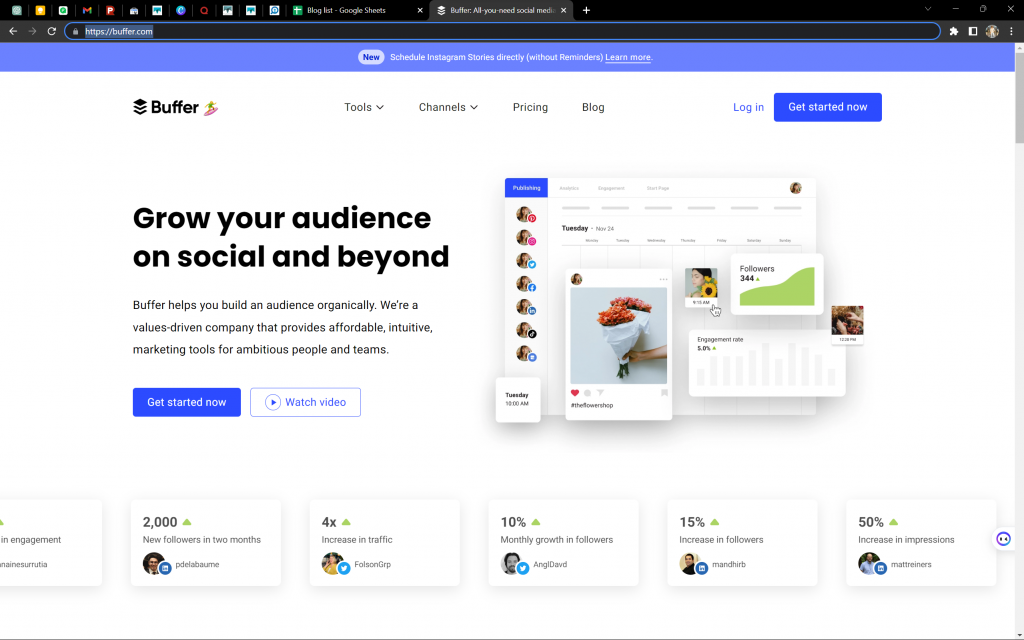Click 'Increase in impressions' text
Viewport: 1024px width, 640px height.
[x=906, y=539]
